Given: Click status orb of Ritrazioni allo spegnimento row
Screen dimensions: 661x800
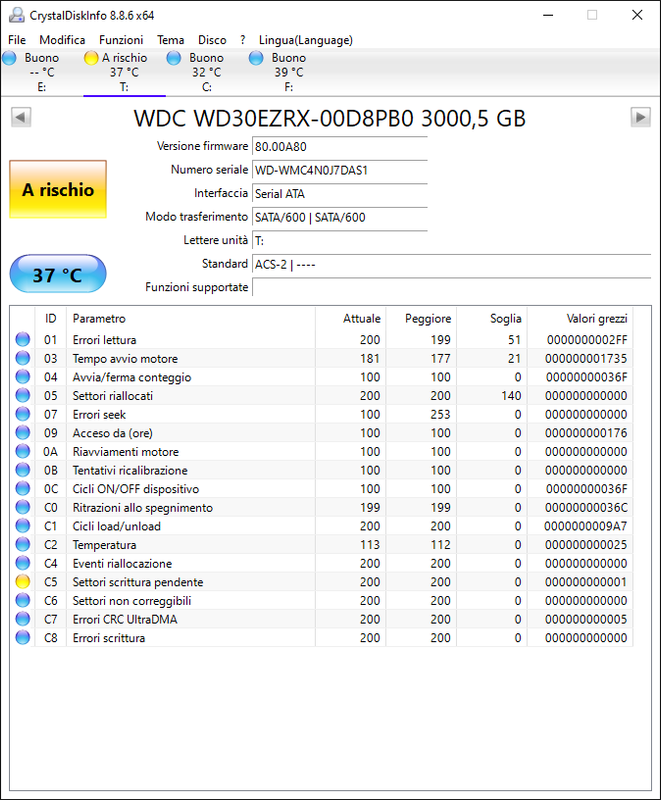Looking at the screenshot, I should click(22, 507).
